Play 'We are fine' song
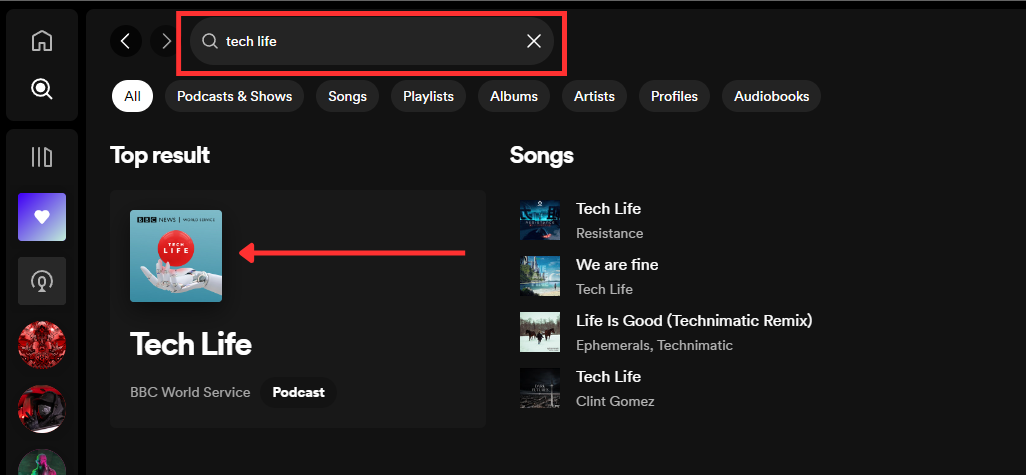This screenshot has height=475, width=1026. pos(617,265)
